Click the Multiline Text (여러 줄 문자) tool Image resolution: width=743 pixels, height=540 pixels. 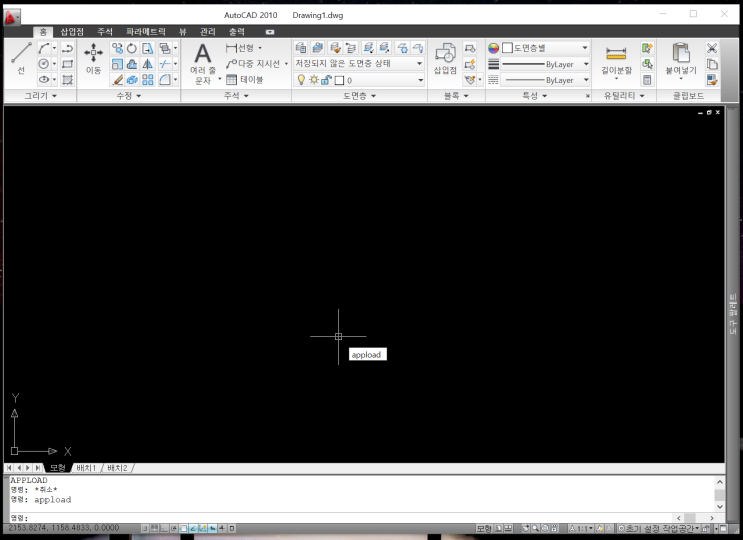point(203,63)
